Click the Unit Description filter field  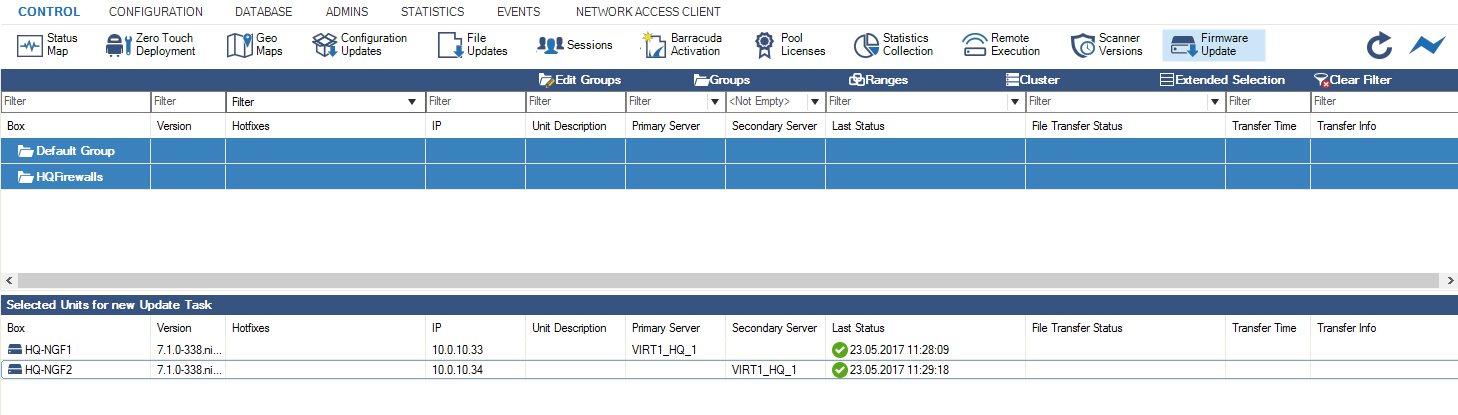click(x=575, y=102)
